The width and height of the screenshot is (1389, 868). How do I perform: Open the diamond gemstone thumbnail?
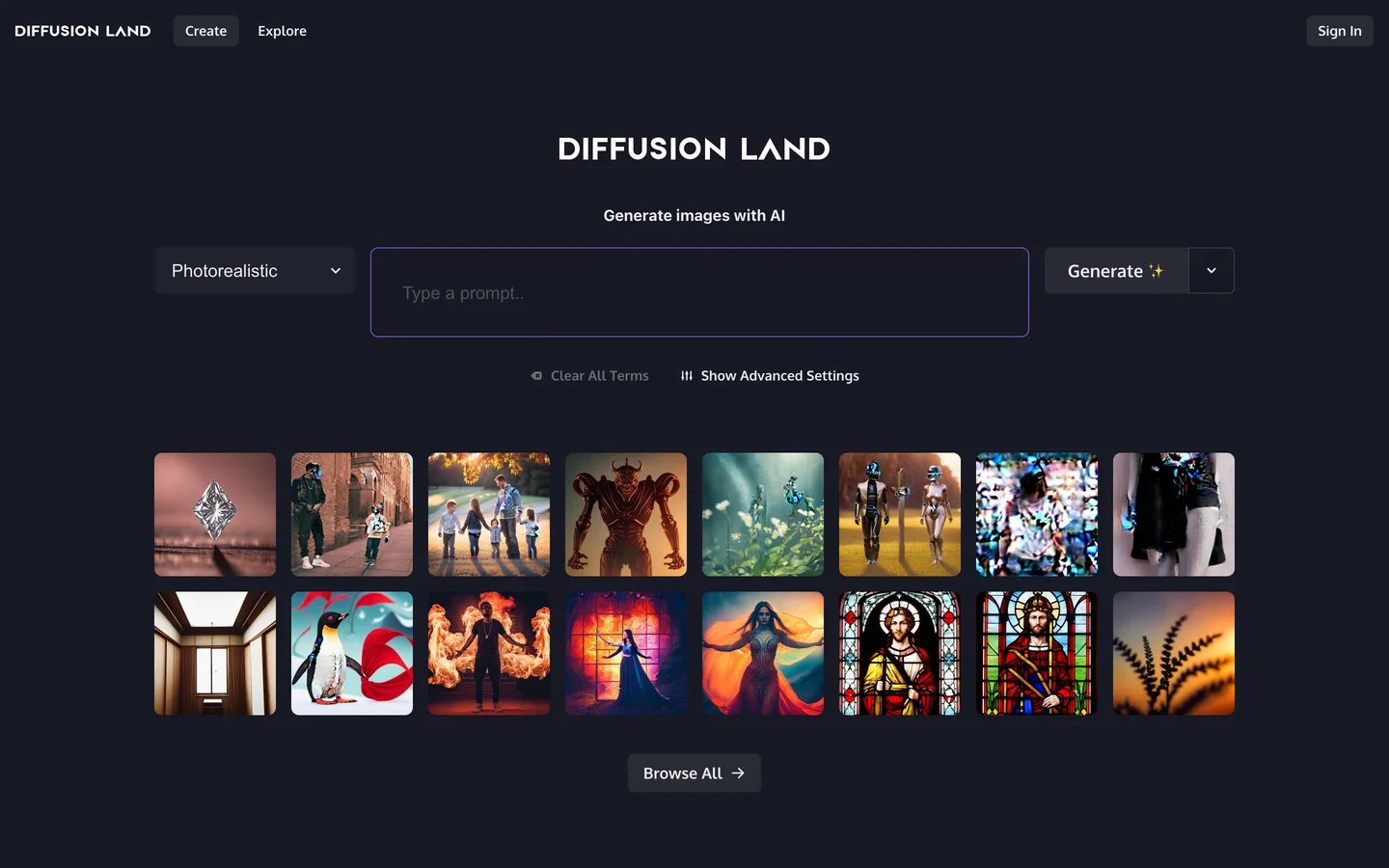point(215,515)
